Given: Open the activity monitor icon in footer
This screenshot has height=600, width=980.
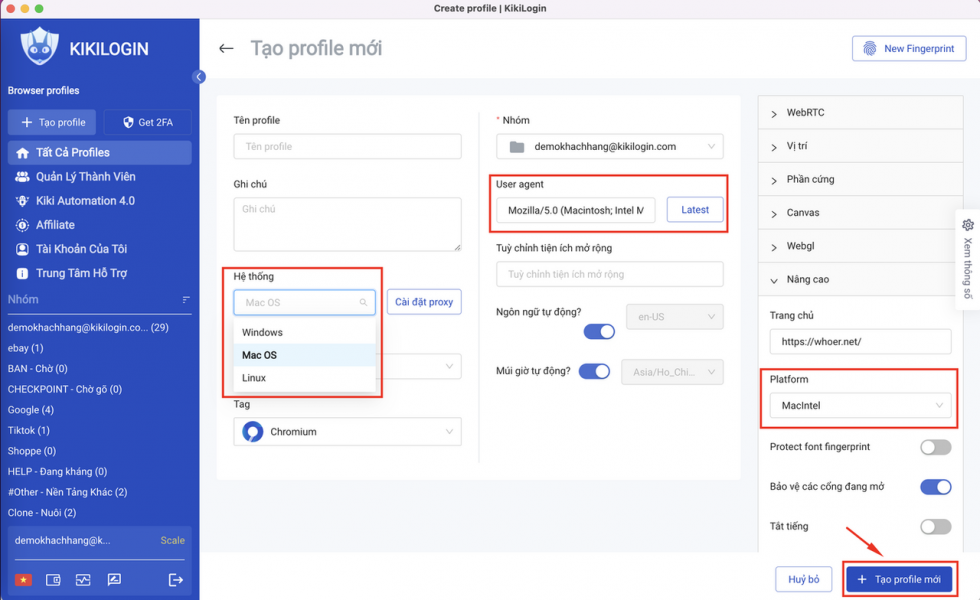Looking at the screenshot, I should click(x=83, y=580).
